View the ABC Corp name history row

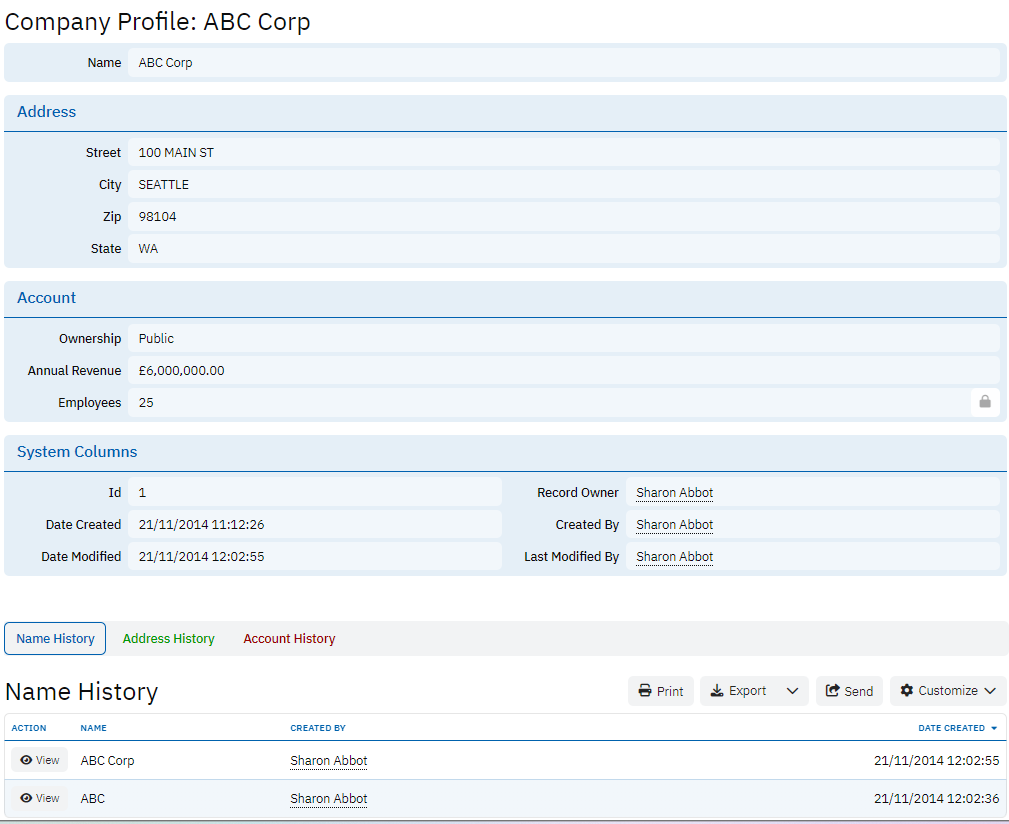pos(40,760)
